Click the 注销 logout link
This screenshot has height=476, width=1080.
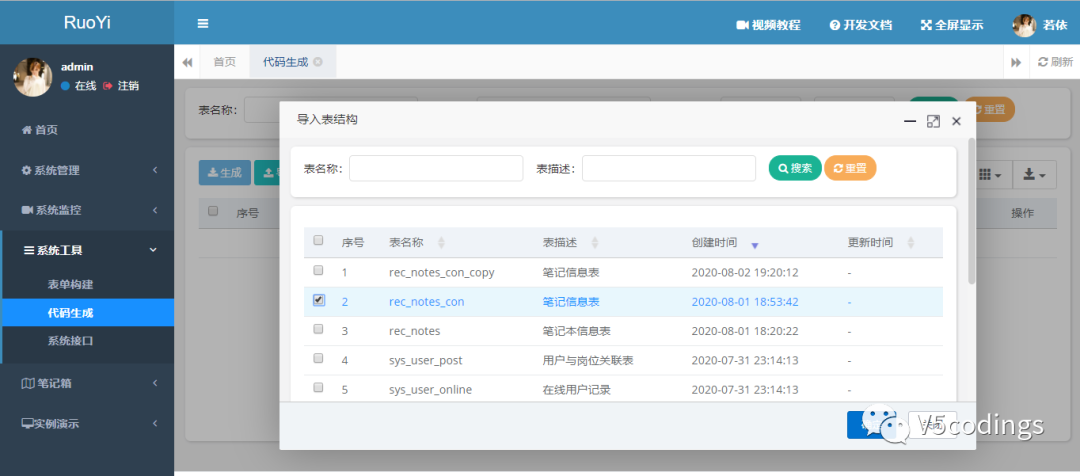click(121, 85)
